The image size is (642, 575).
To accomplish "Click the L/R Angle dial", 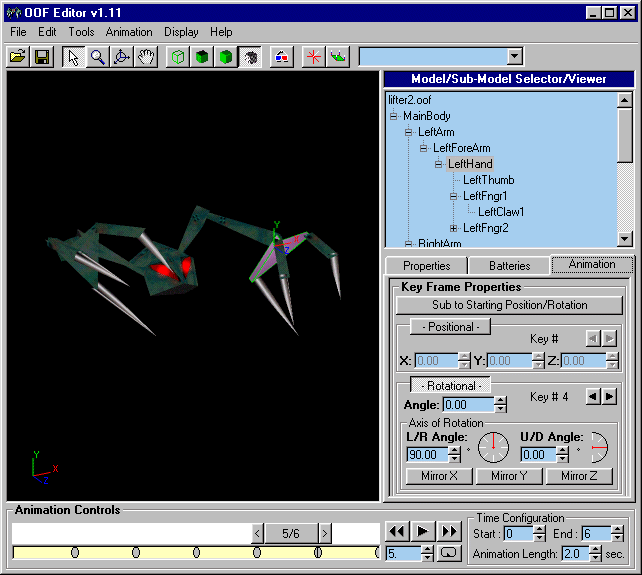I will tap(492, 447).
